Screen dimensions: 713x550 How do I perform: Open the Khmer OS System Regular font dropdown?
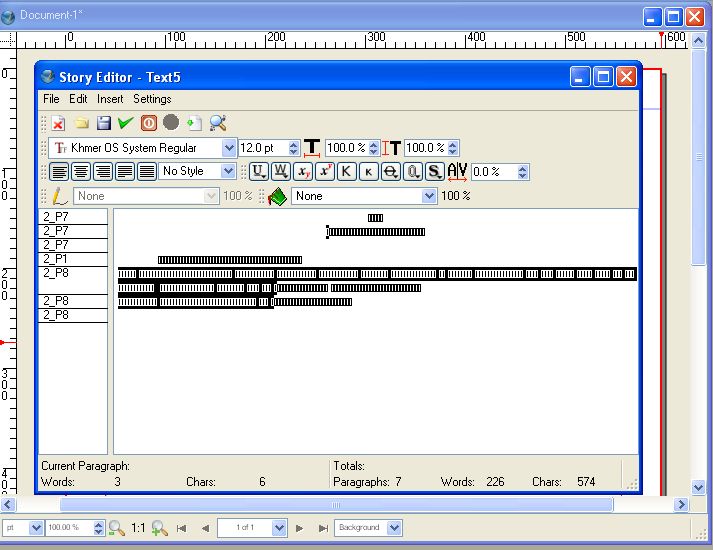(x=229, y=148)
